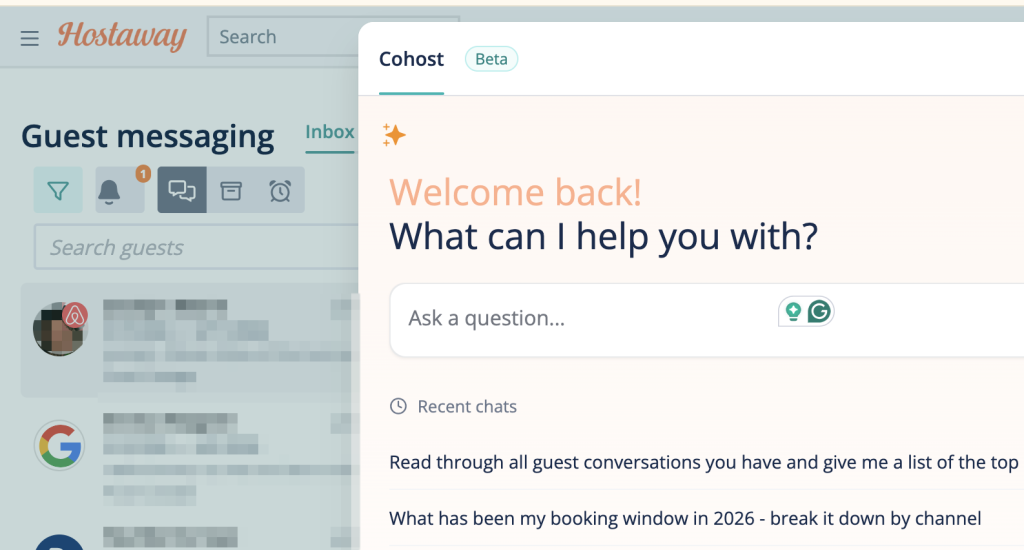This screenshot has width=1024, height=550.
Task: Select the conversations chat bubbles icon
Action: pos(182,190)
